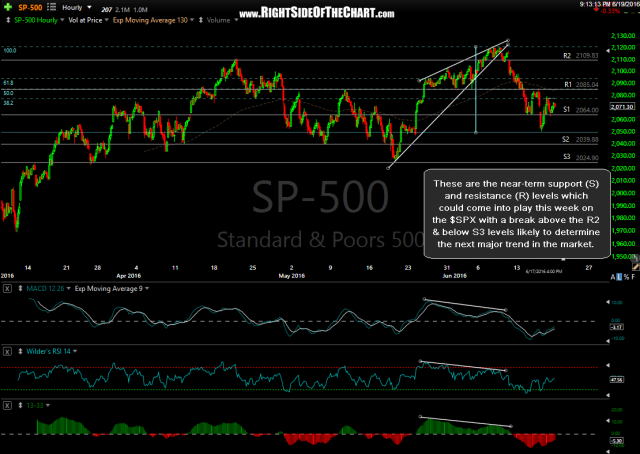The width and height of the screenshot is (640, 454).
Task: Close the Wilder's RSI pane with X
Action: (7, 351)
